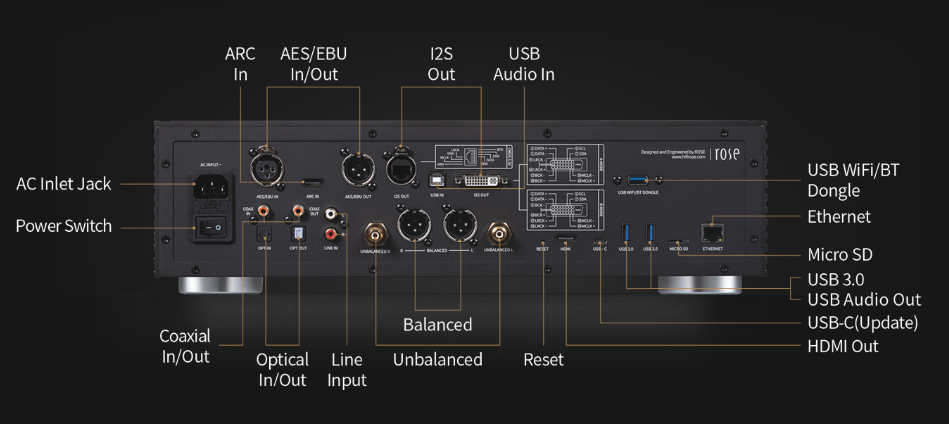Click the Ethernet RJ45 port
The image size is (949, 424).
pyautogui.click(x=712, y=233)
